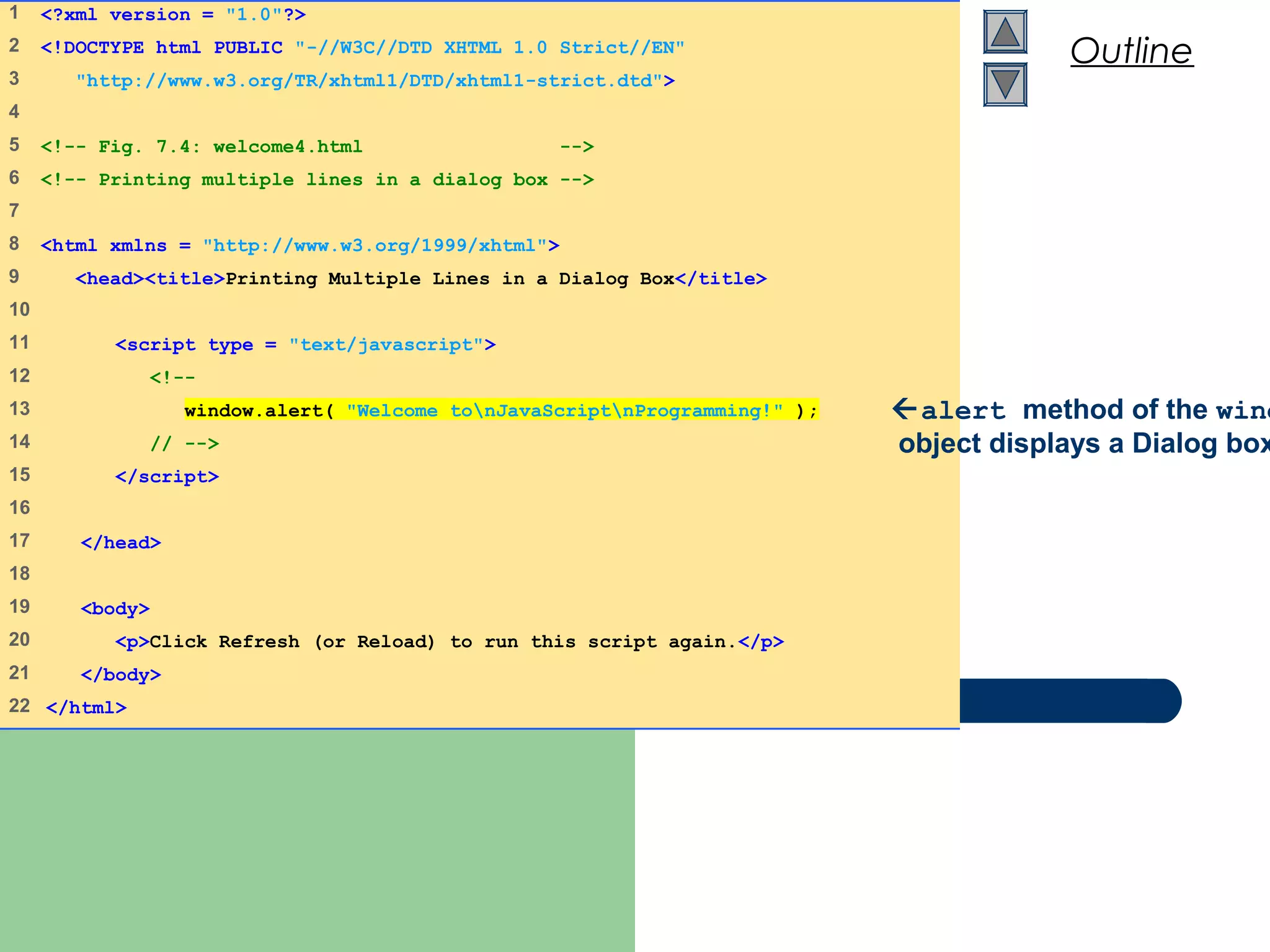Click the 'object displays a Dialog box' annotation line
This screenshot has width=1270, height=952.
point(1084,444)
